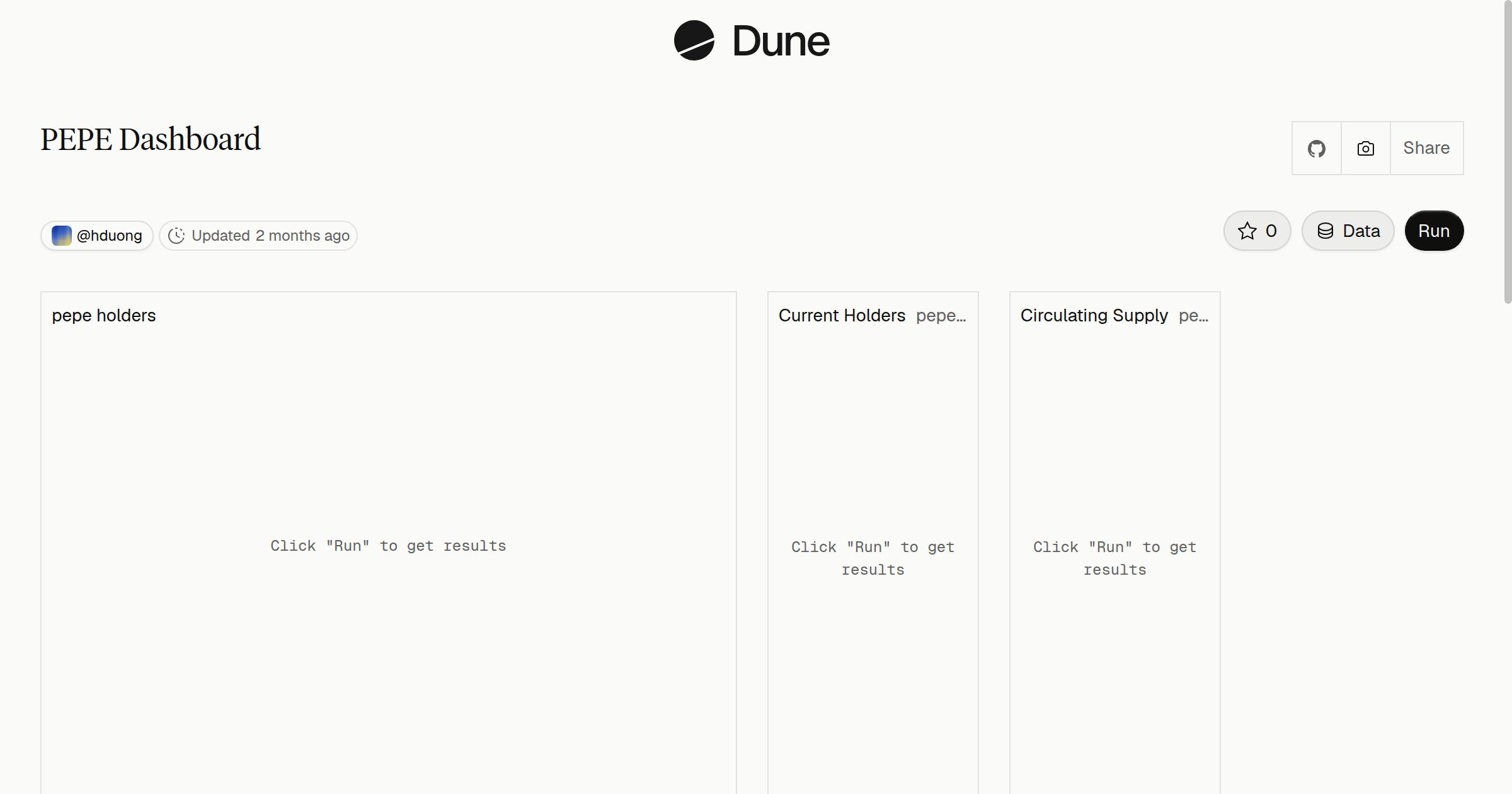
Task: Open the pepe holders panel title
Action: pos(104,315)
